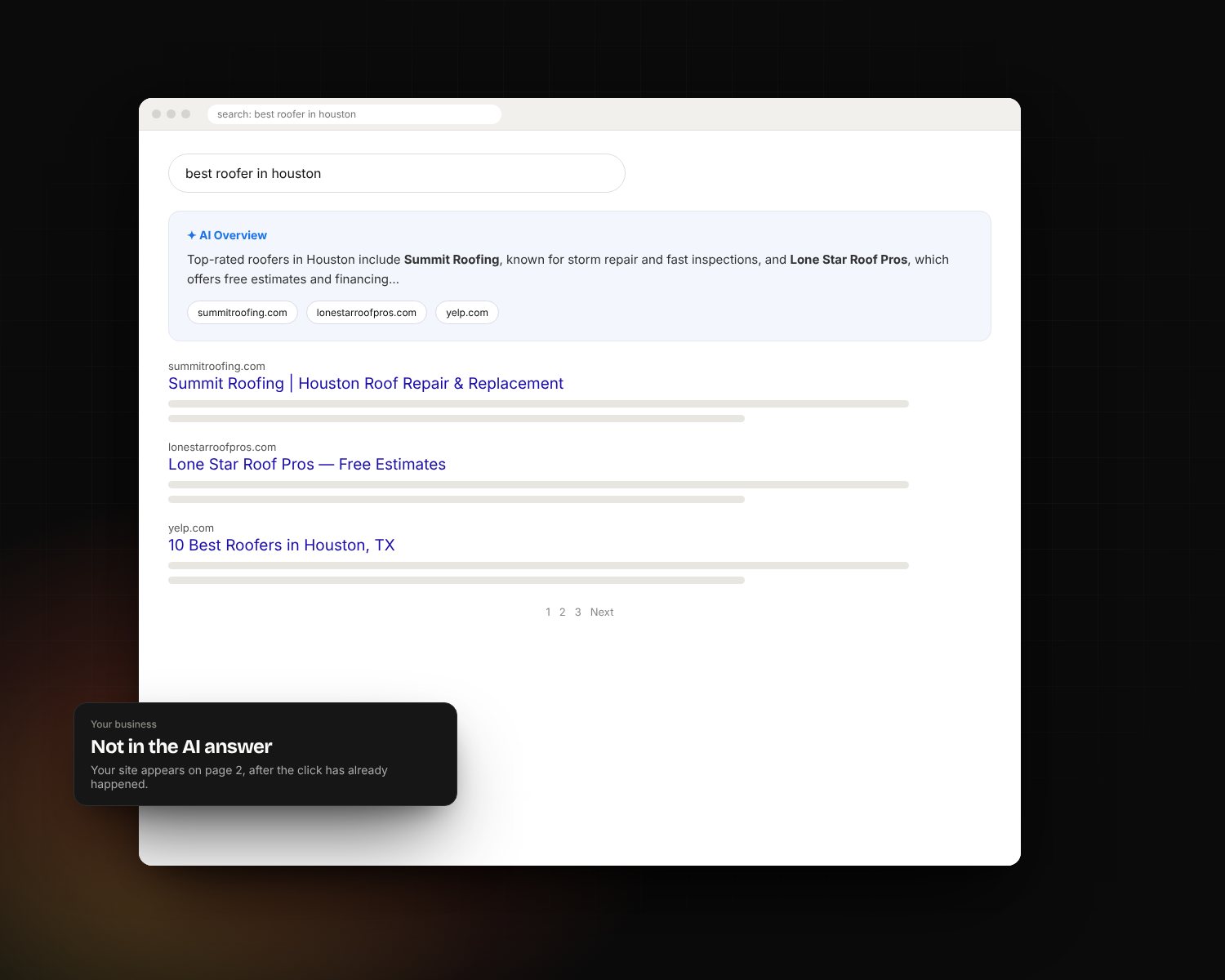Open Lone Star Roof Pros Free Estimates link
The height and width of the screenshot is (980, 1225).
click(x=307, y=465)
